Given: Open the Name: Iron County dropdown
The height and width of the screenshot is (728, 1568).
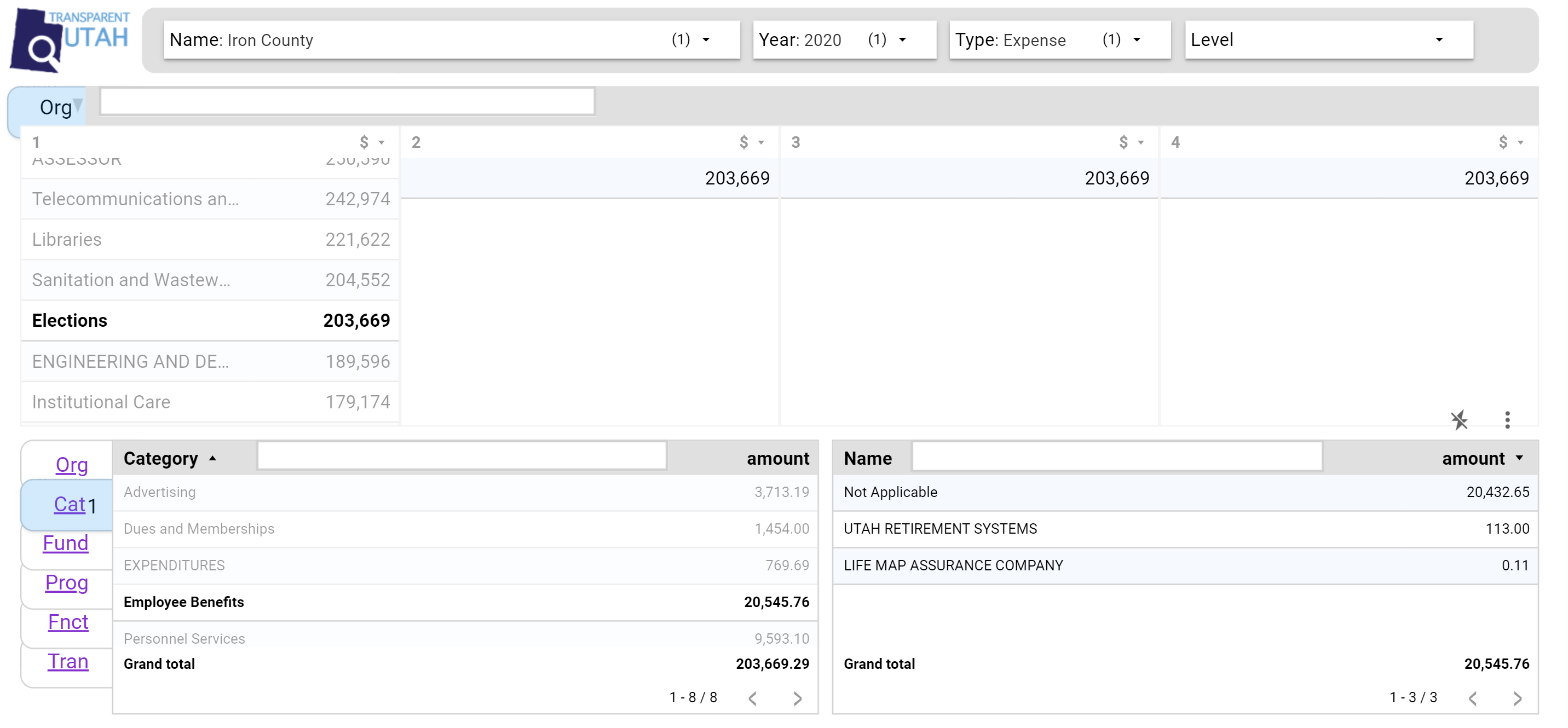Looking at the screenshot, I should coord(452,40).
